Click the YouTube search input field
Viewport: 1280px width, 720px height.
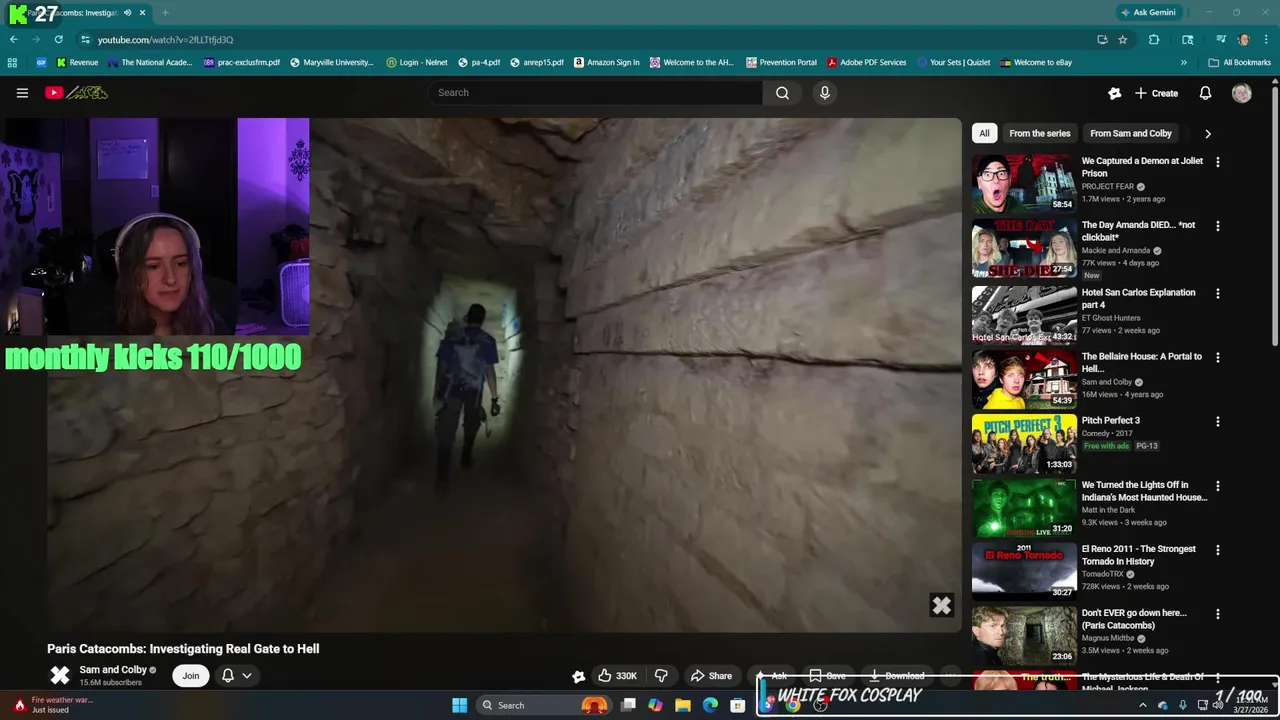coord(595,93)
